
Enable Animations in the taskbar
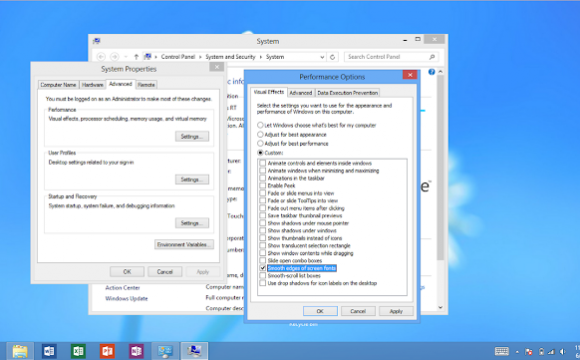coord(263,178)
